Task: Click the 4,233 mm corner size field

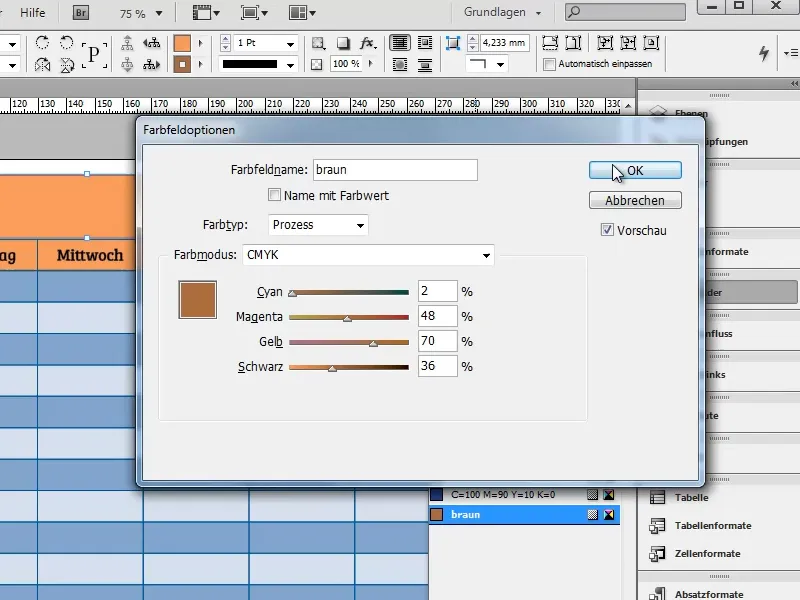Action: coord(504,43)
